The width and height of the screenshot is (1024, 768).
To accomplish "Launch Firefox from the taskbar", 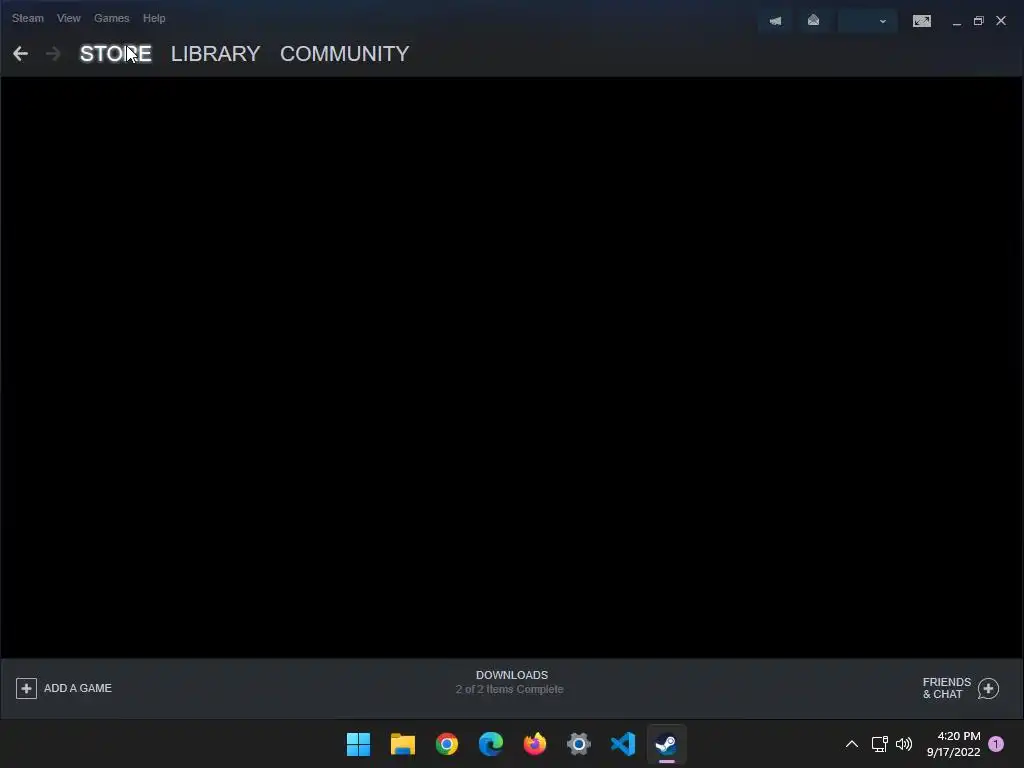I will (x=535, y=744).
